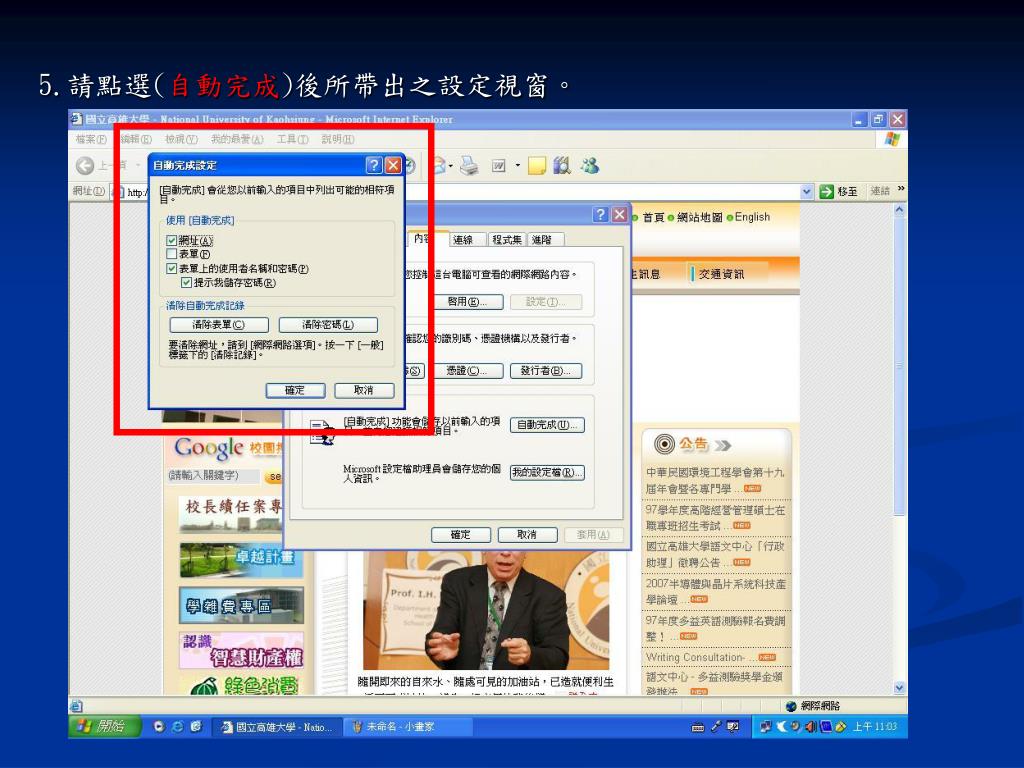Open the yellow Discuss note toolbar icon
The width and height of the screenshot is (1024, 768).
(537, 166)
